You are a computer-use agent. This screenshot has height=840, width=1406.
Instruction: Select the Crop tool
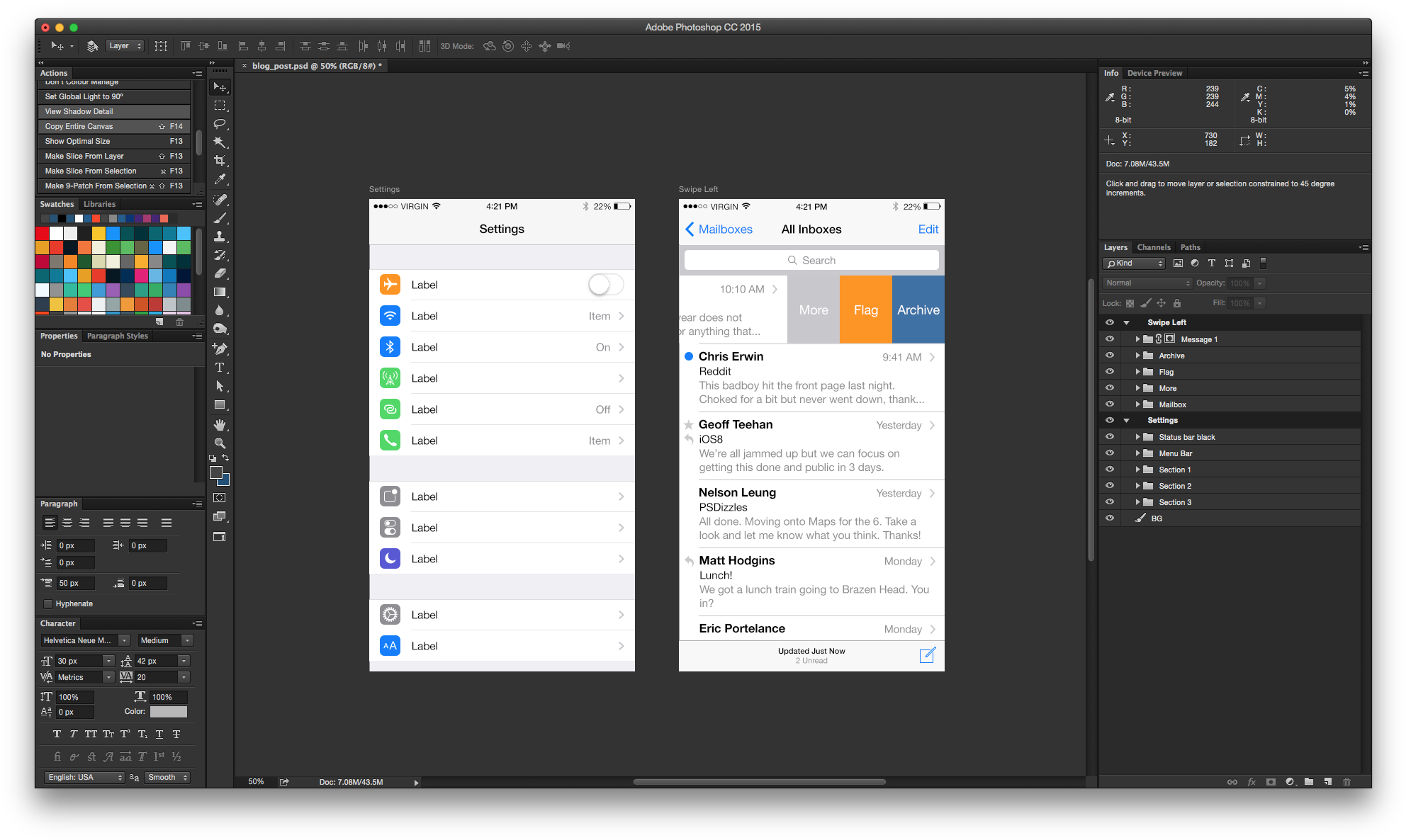[x=220, y=161]
